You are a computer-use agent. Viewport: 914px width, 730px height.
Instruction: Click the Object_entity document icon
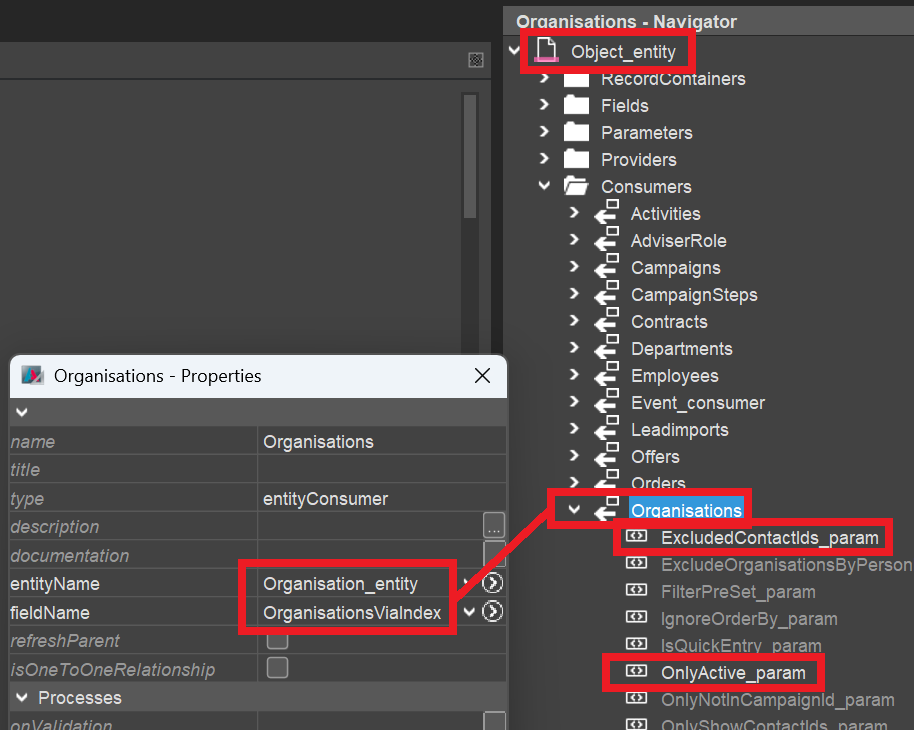546,51
